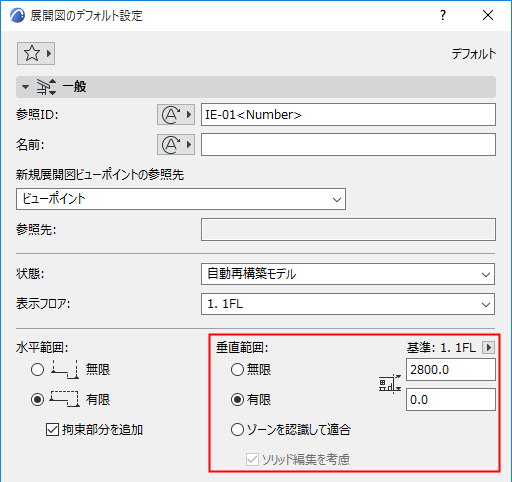Click the 一般 panel icon
Screen dimensions: 512x482
point(46,87)
